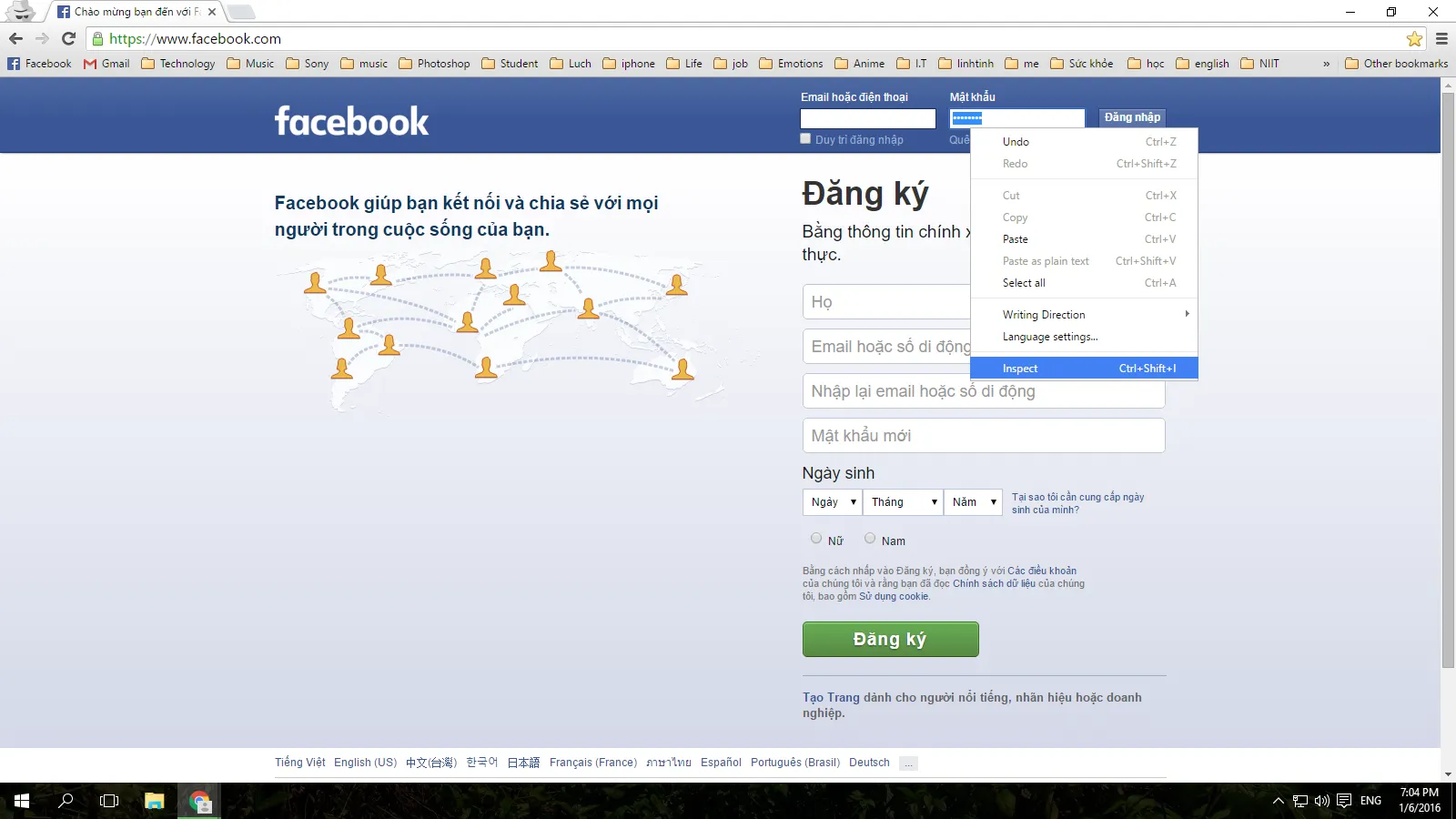
Task: Open Task View on taskbar
Action: 109,801
